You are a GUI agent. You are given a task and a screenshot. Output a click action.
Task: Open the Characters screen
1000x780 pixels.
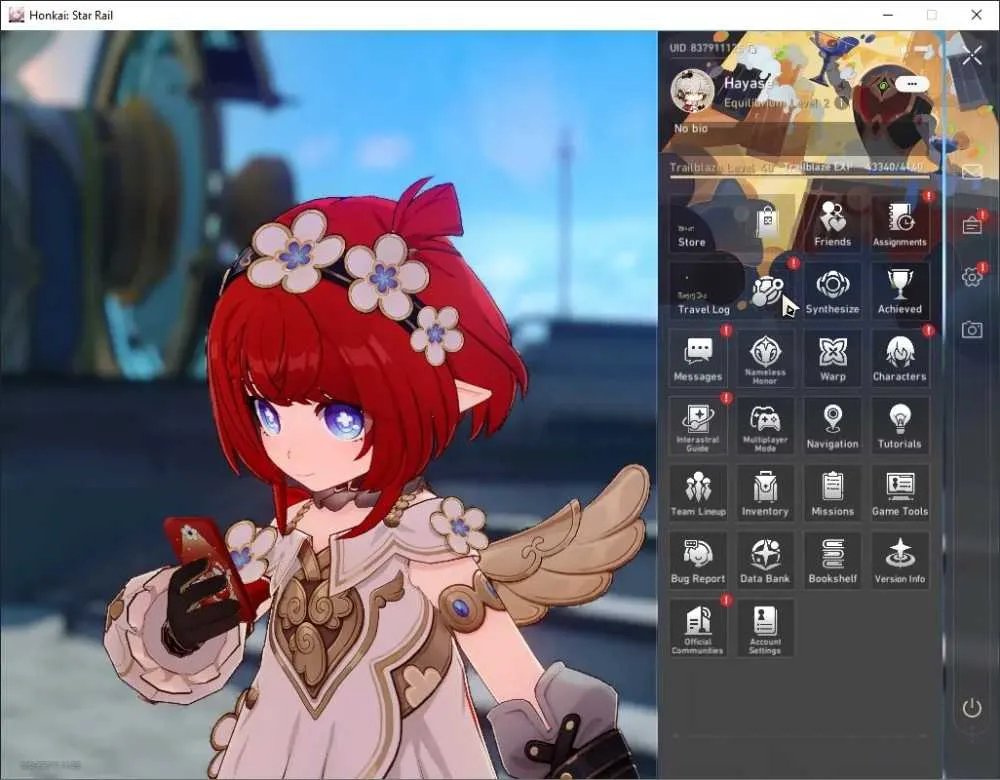coord(900,358)
